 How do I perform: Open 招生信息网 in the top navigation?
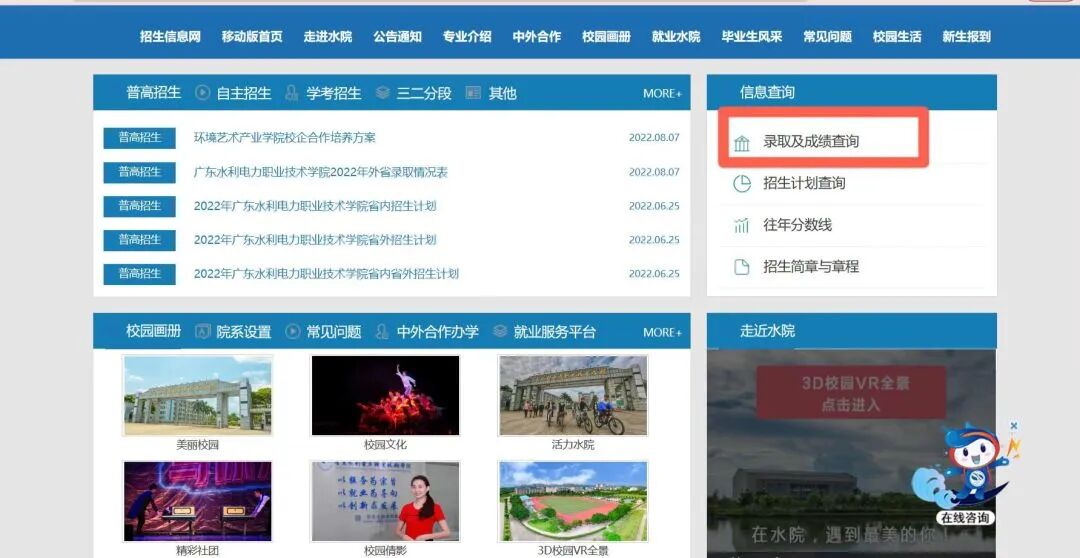(170, 37)
